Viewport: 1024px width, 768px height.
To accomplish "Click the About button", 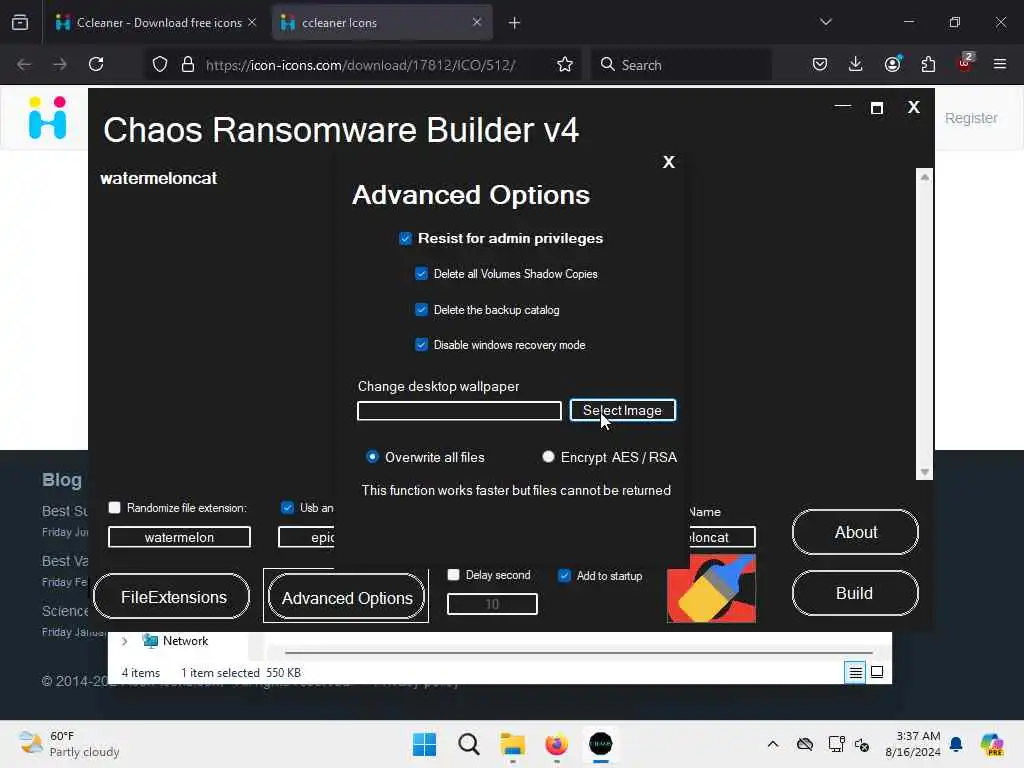I will [x=856, y=532].
